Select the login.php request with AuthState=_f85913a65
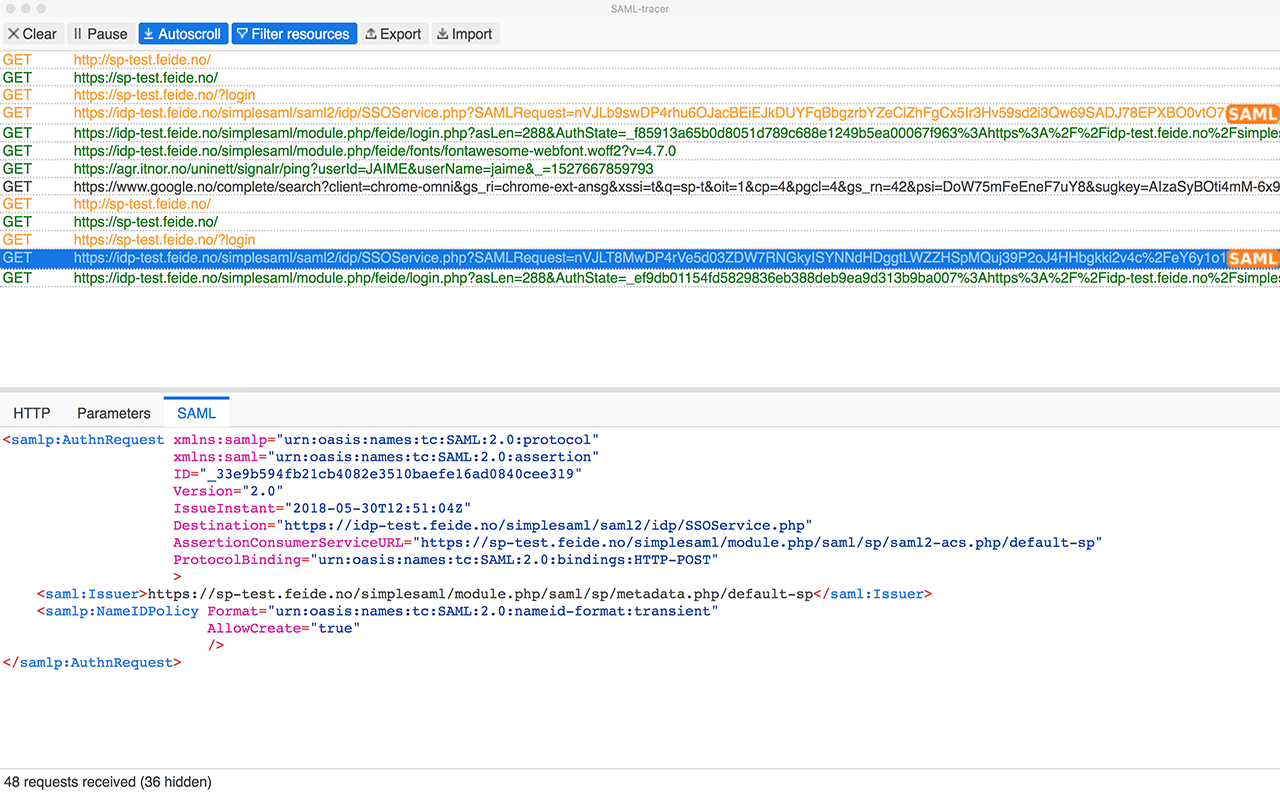Screen dimensions: 1280x800 tap(640, 132)
